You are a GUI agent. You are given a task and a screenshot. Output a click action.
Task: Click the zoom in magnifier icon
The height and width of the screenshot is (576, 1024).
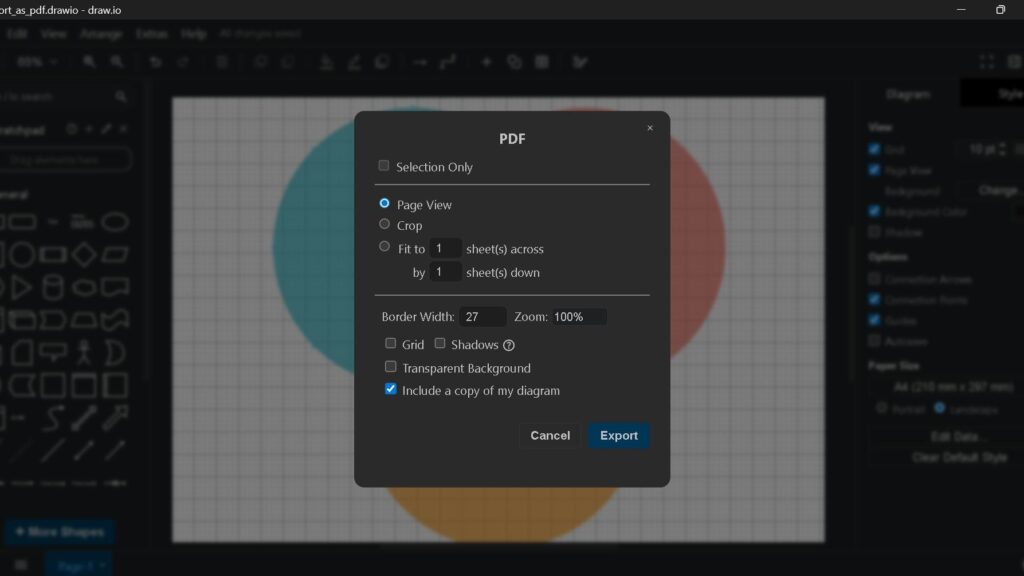[90, 62]
